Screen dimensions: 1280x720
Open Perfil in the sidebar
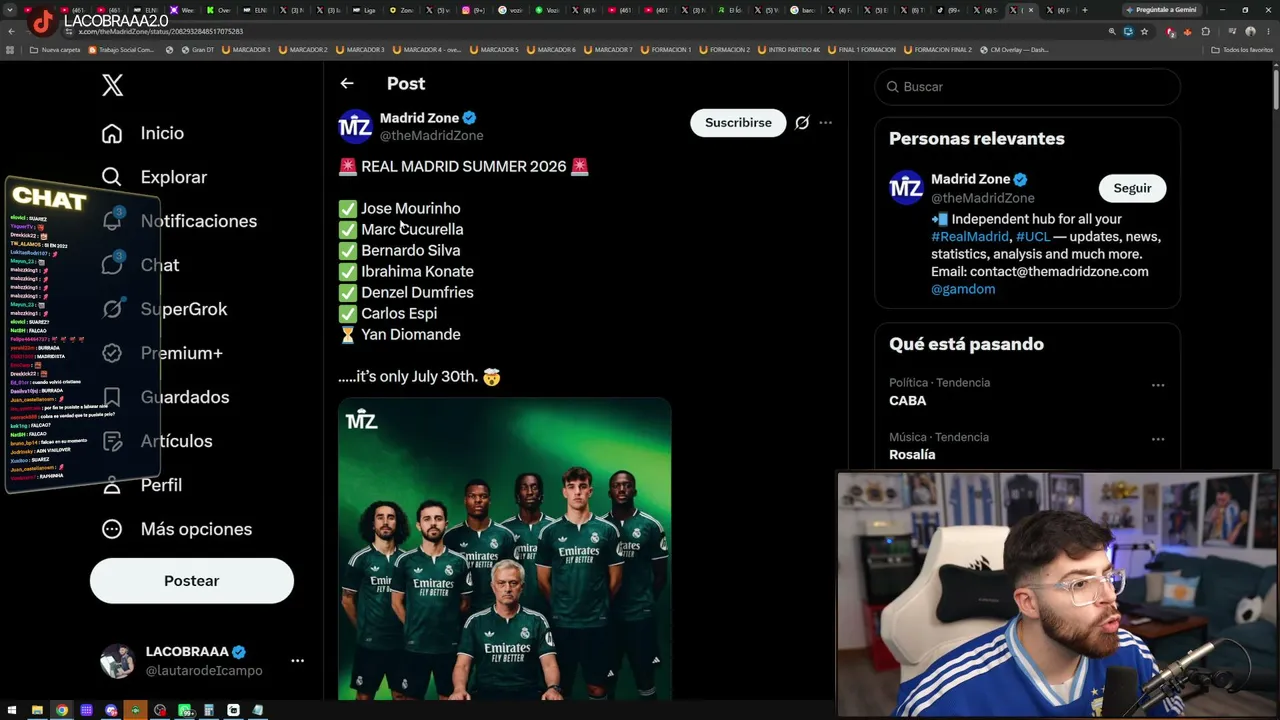coord(143,485)
